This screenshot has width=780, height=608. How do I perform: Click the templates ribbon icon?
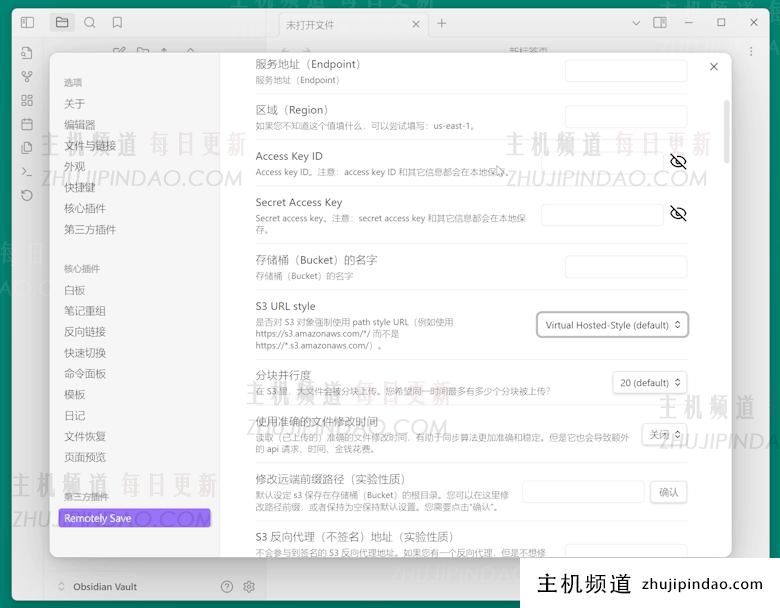tap(27, 147)
